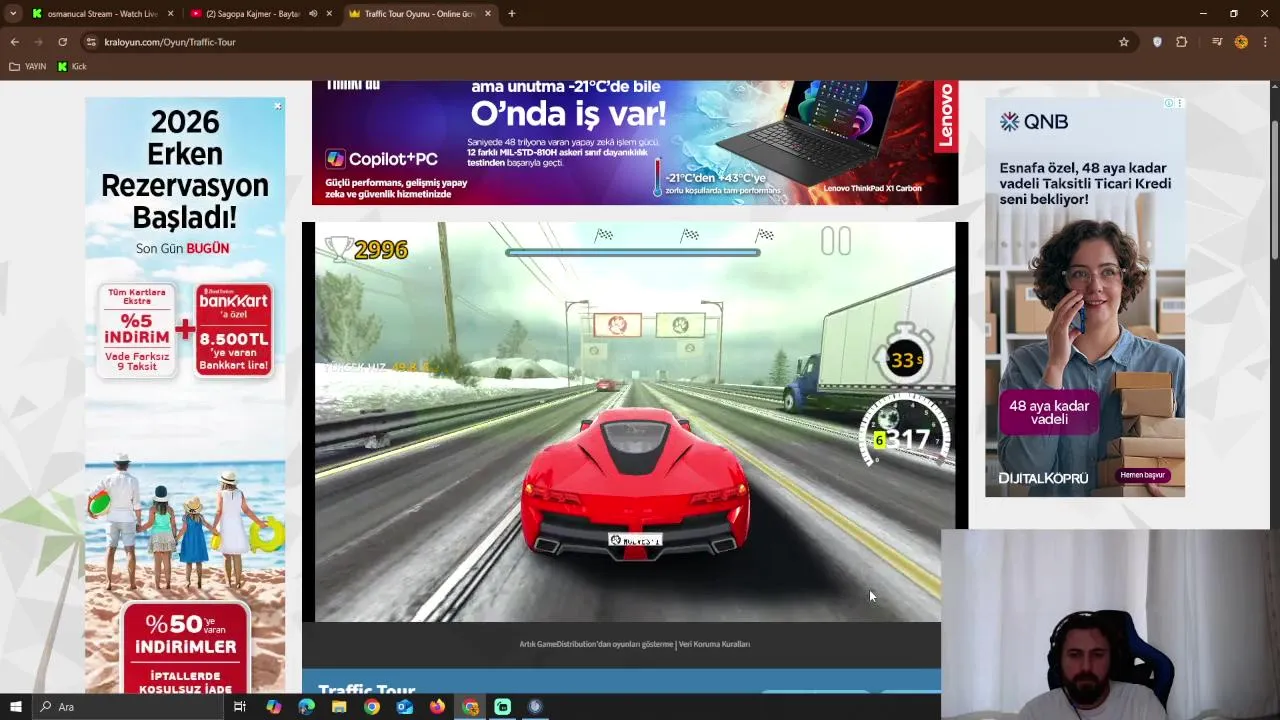Open File Explorer from taskbar
The width and height of the screenshot is (1280, 720).
339,707
